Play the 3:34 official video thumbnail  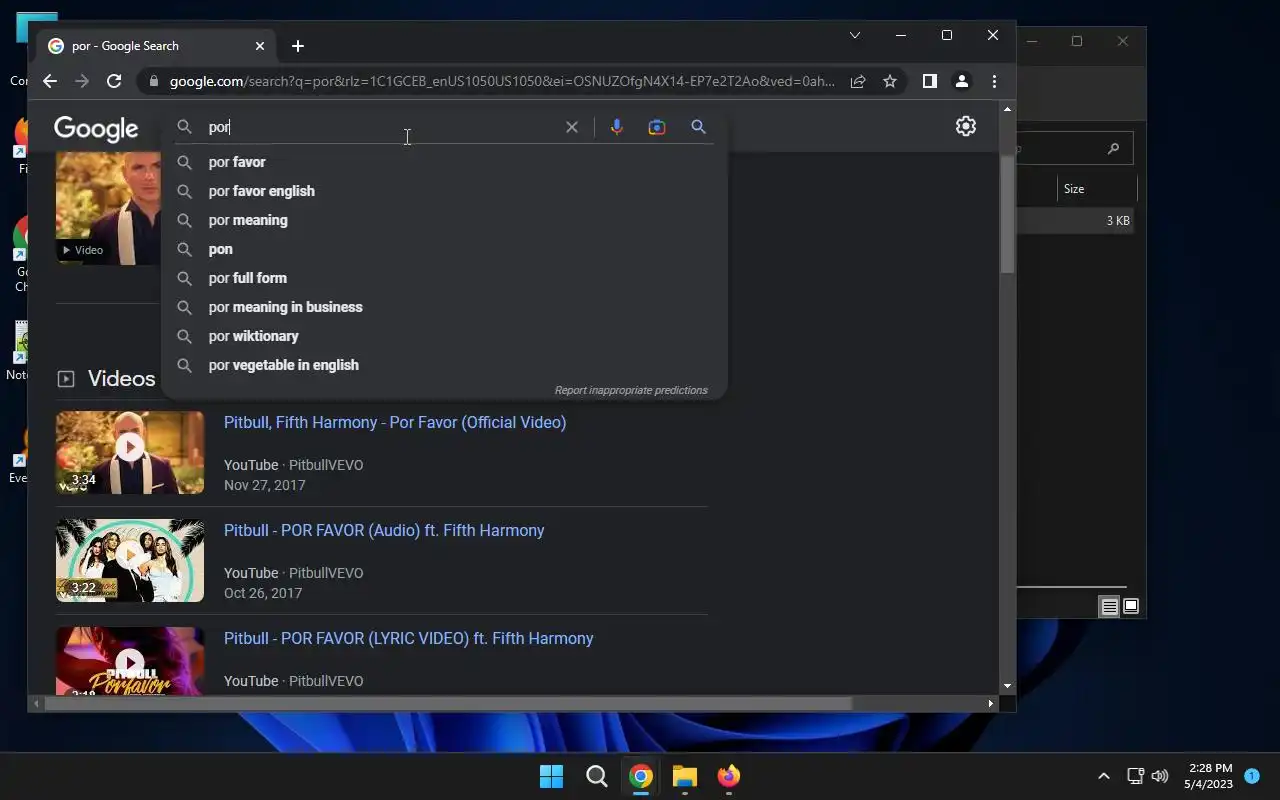tap(130, 452)
